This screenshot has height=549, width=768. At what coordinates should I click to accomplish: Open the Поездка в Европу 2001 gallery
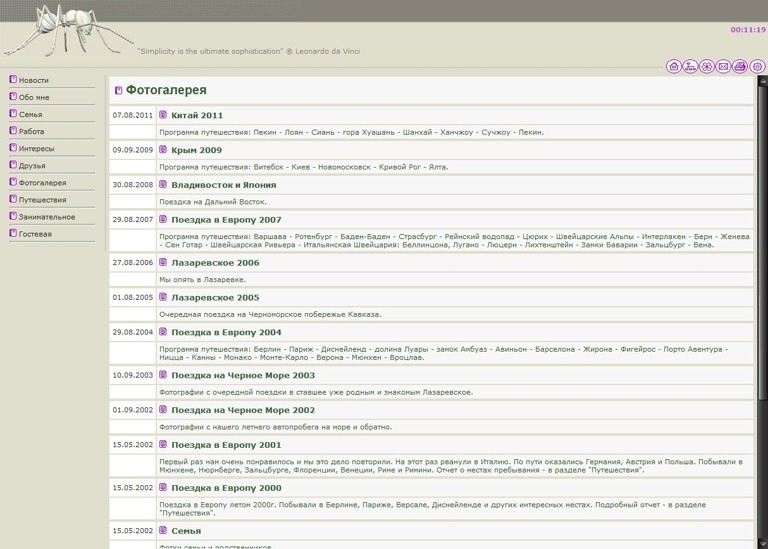click(226, 445)
